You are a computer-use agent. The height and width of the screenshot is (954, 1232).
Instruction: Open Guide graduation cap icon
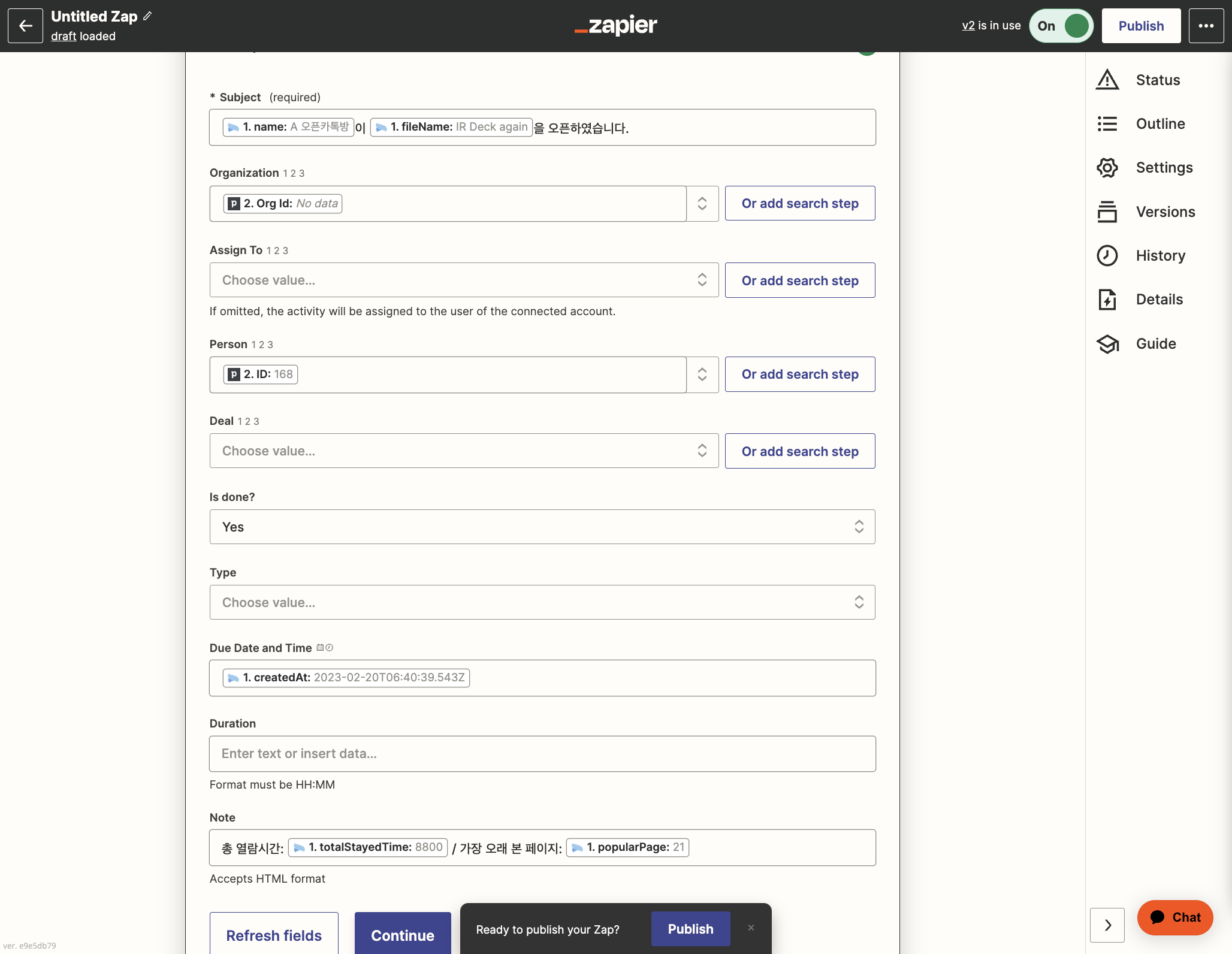1107,343
